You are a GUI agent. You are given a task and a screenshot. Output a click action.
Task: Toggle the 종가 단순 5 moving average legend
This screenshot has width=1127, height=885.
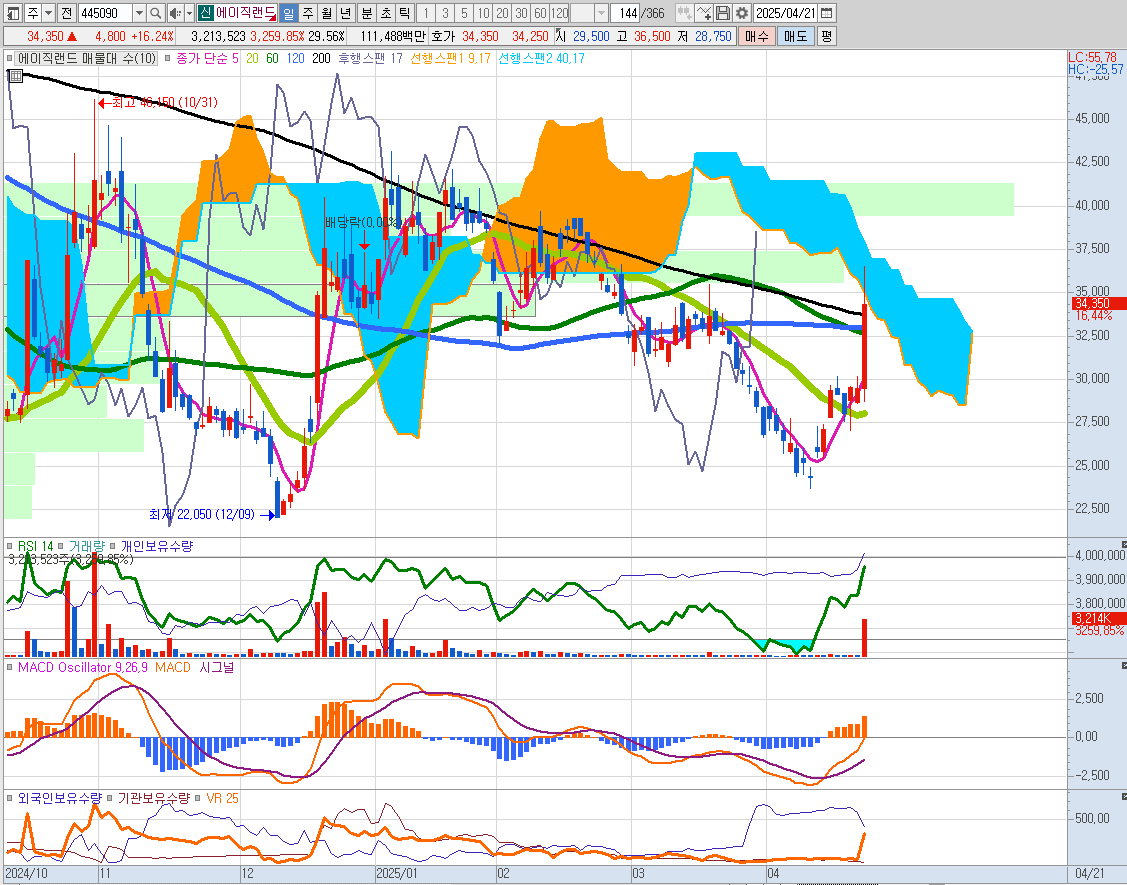167,58
